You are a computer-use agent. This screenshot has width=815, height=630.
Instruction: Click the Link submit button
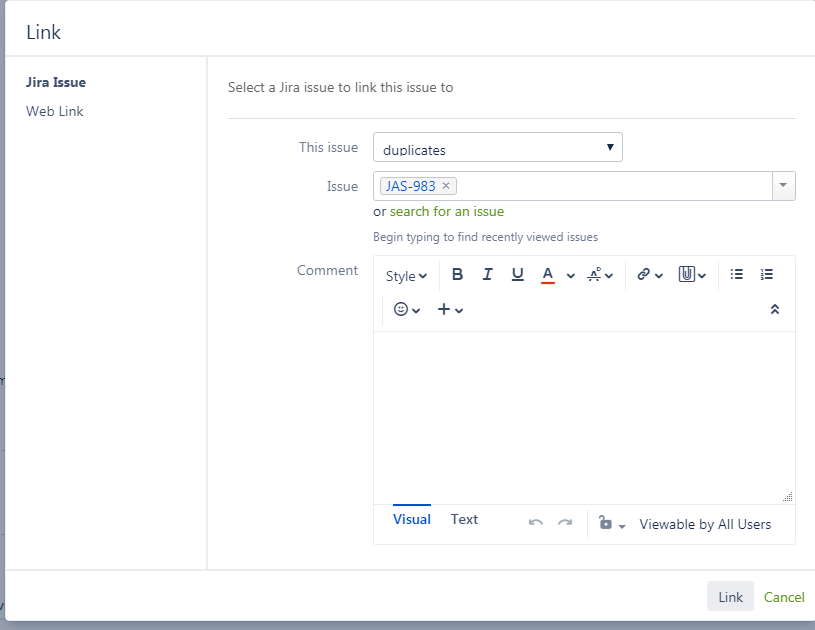coord(730,597)
